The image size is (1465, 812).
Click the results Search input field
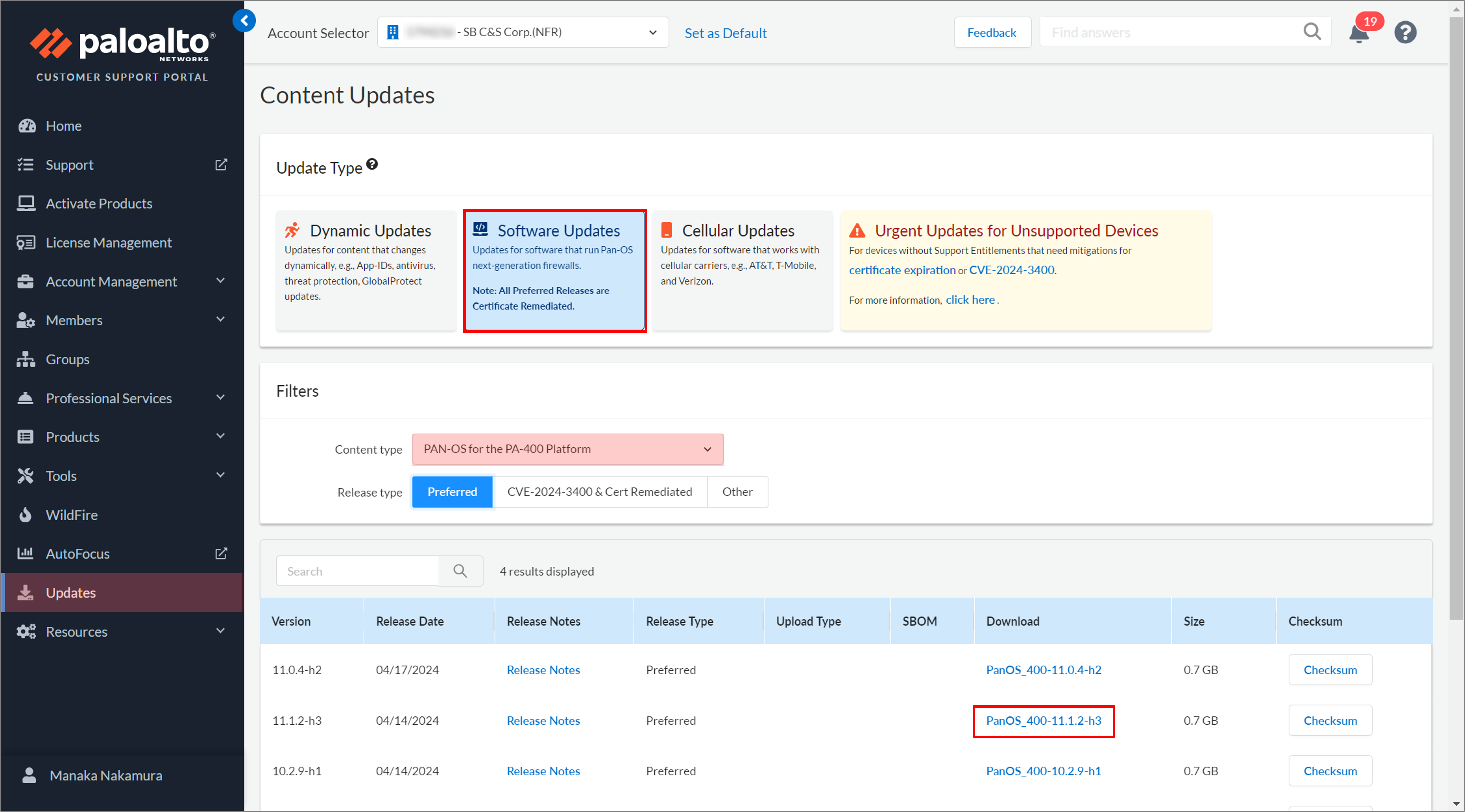tap(358, 571)
